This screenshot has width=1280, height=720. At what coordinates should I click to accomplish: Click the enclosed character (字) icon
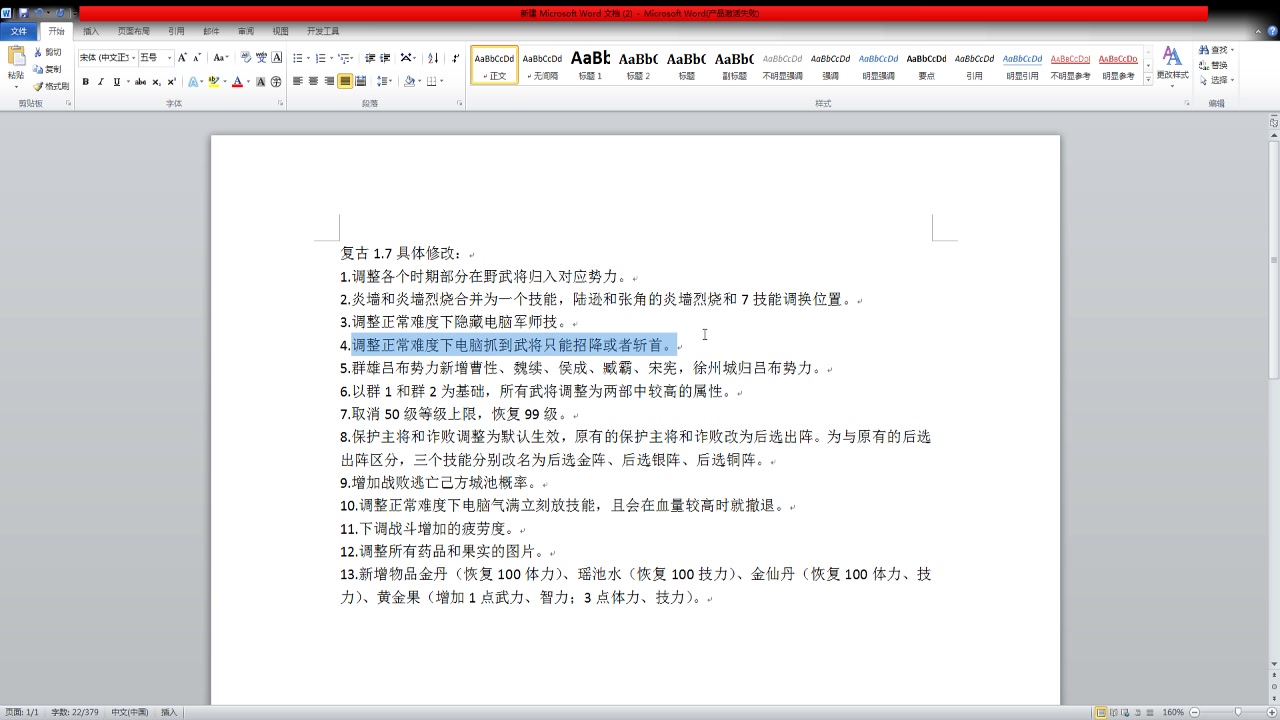[x=277, y=82]
